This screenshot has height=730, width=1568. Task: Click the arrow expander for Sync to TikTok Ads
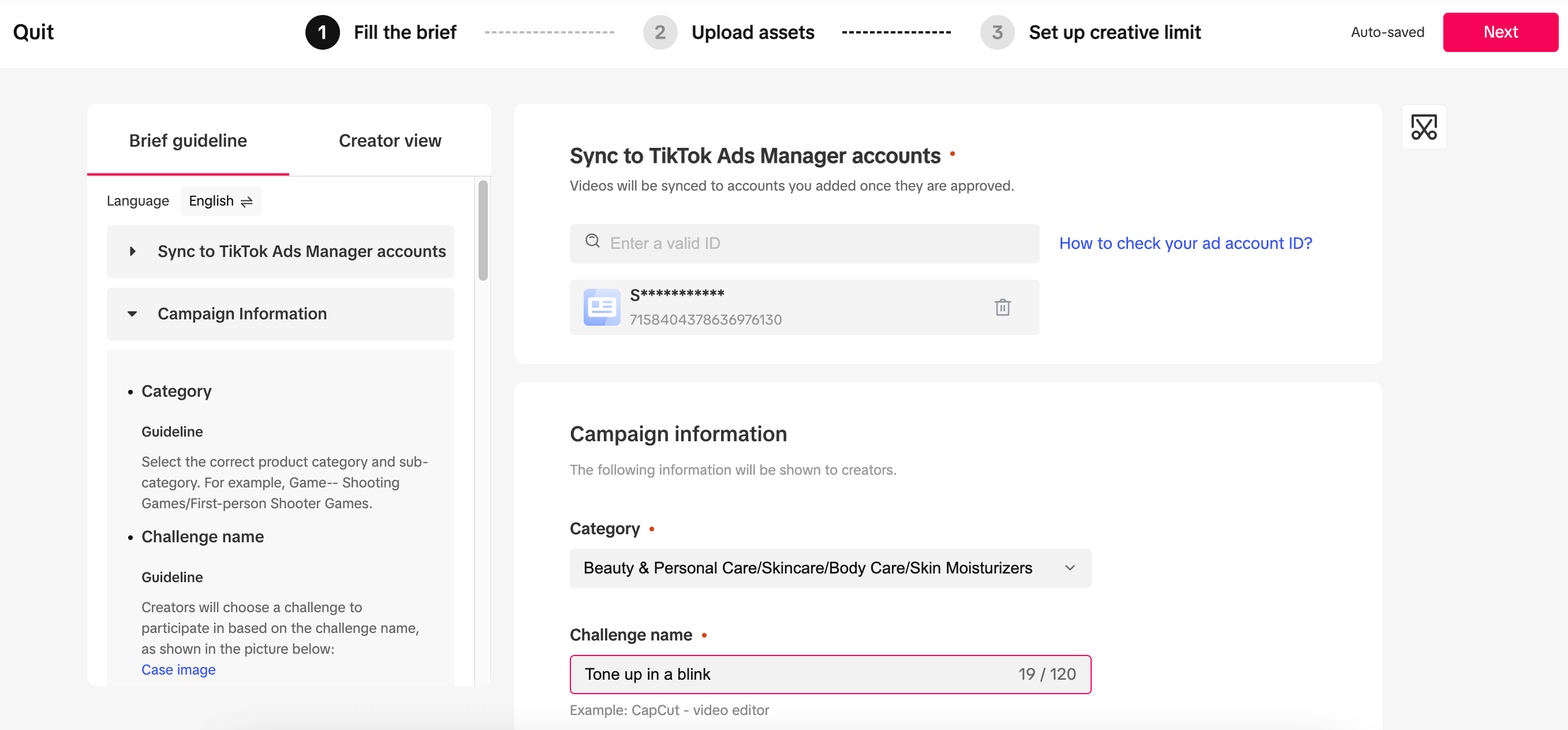click(x=132, y=251)
